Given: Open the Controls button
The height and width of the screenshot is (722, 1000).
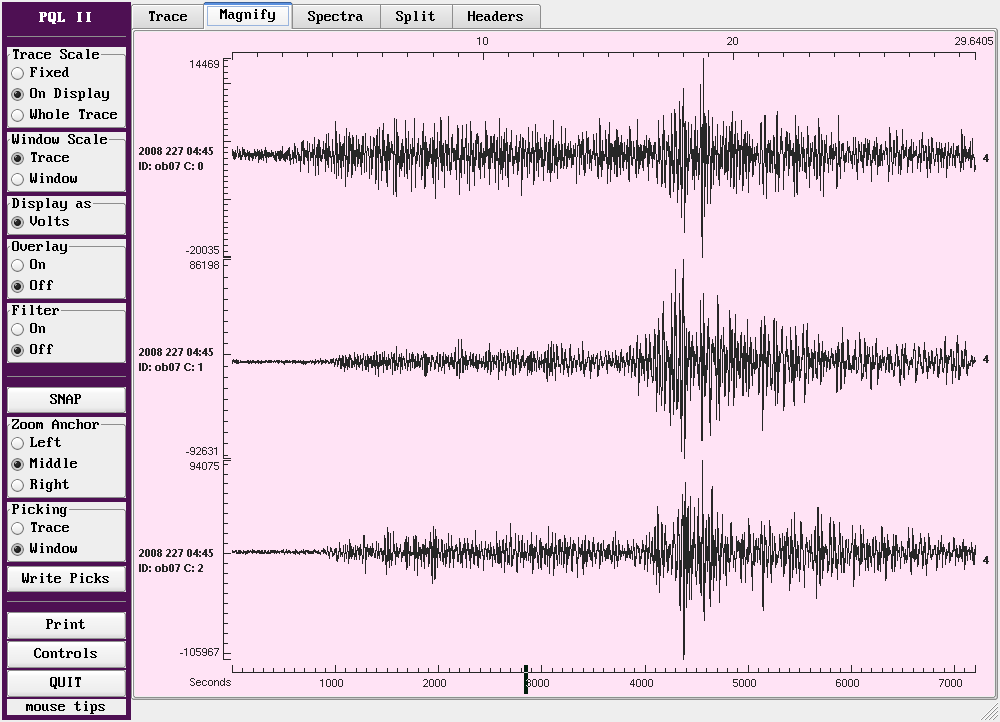Looking at the screenshot, I should point(66,654).
